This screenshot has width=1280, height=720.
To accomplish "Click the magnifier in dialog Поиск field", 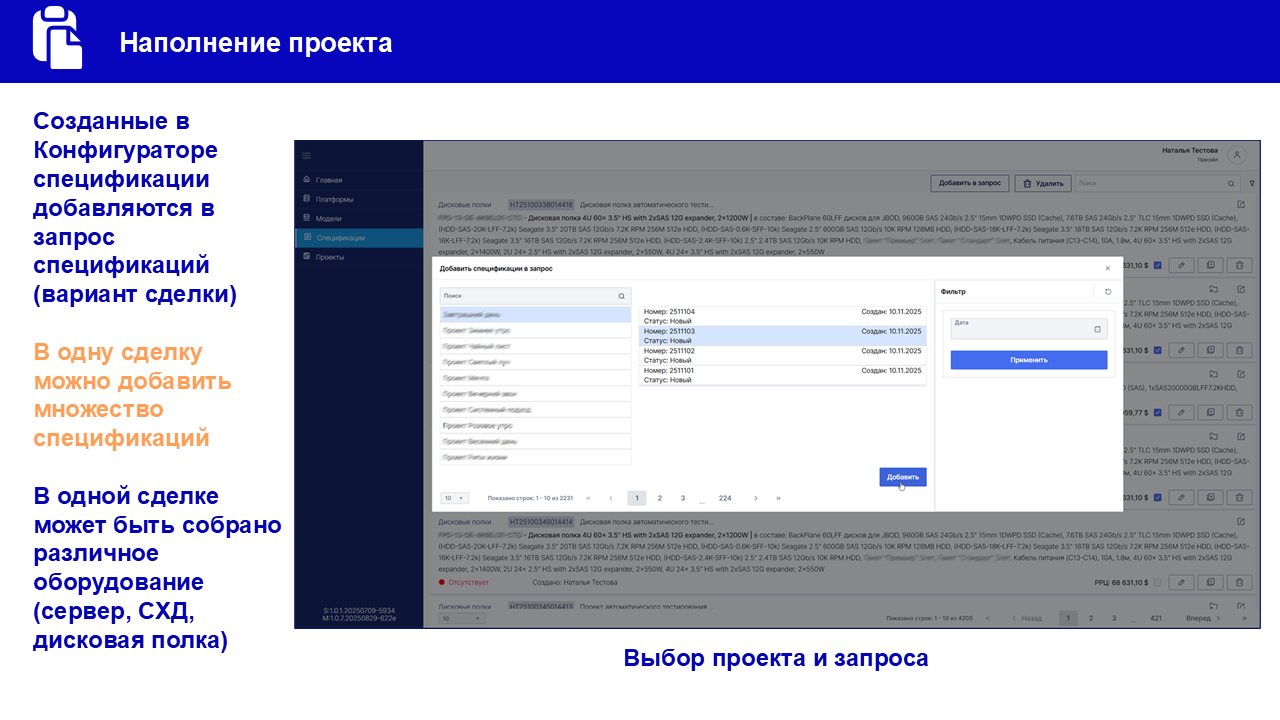I will click(621, 296).
